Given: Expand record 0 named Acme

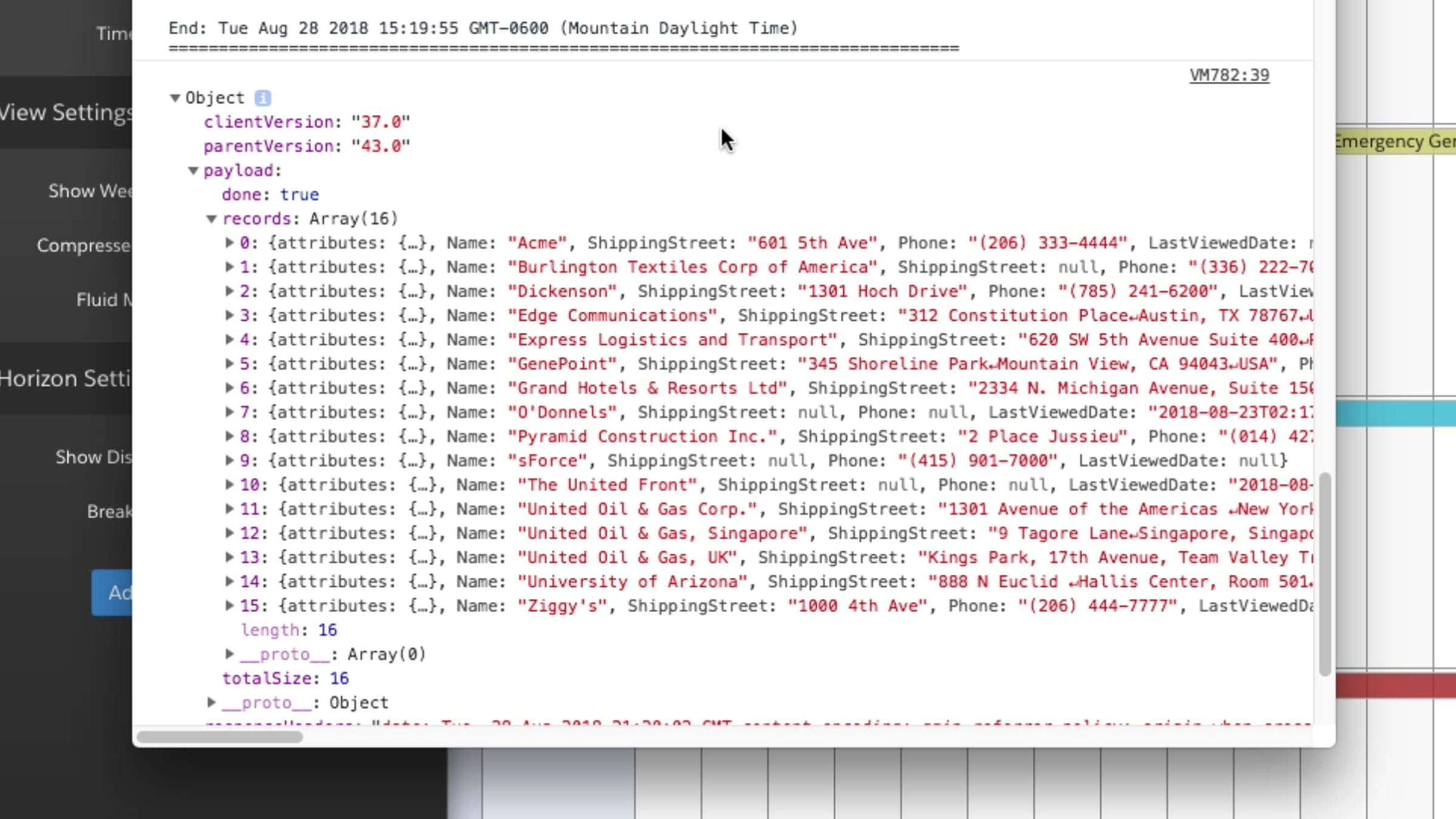Looking at the screenshot, I should coord(229,243).
